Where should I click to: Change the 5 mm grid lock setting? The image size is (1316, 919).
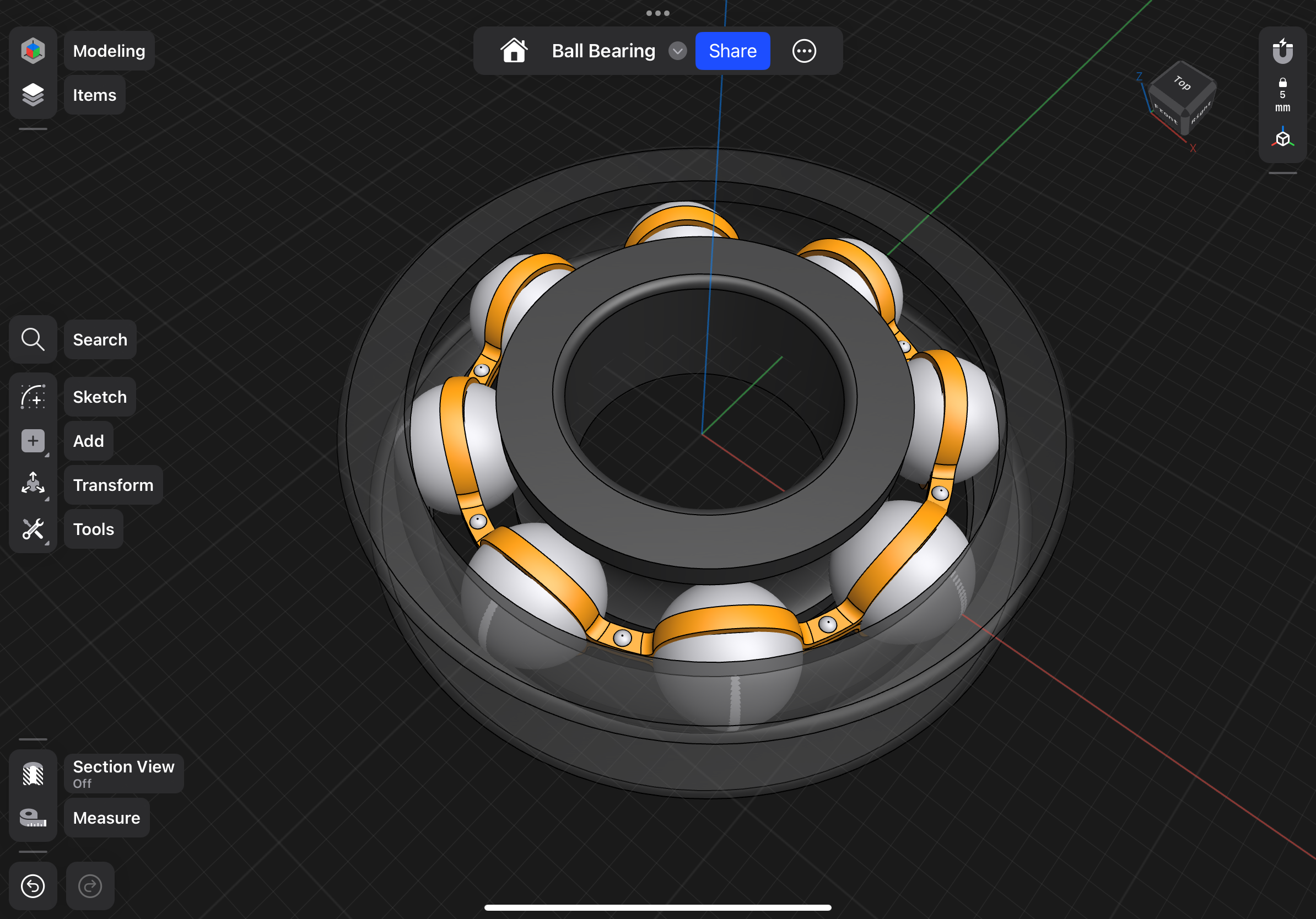1283,95
